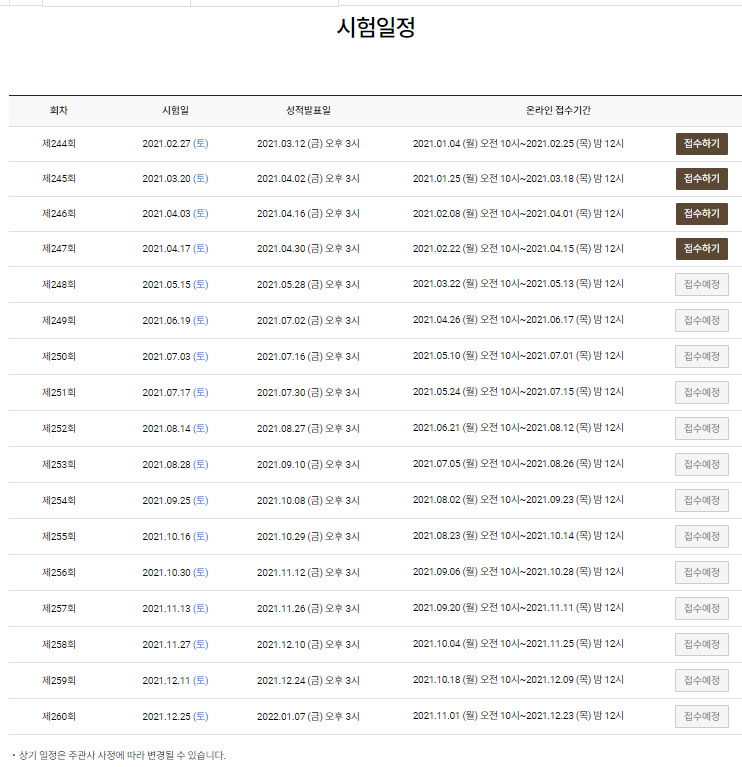Click registration period starting 2021.05.10 (월)
The image size is (742, 767).
pos(518,356)
